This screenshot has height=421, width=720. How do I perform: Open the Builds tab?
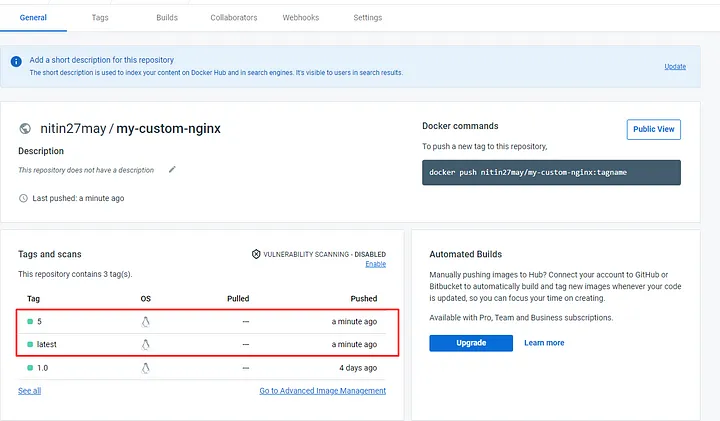point(167,17)
